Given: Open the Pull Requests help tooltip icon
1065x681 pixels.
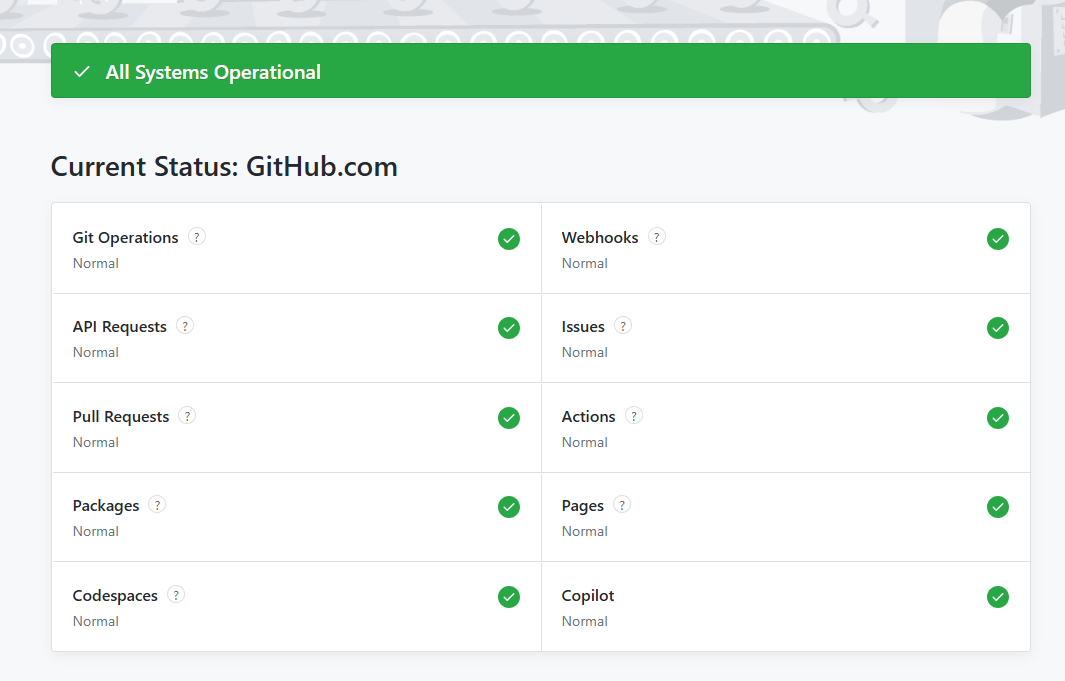Looking at the screenshot, I should (187, 416).
